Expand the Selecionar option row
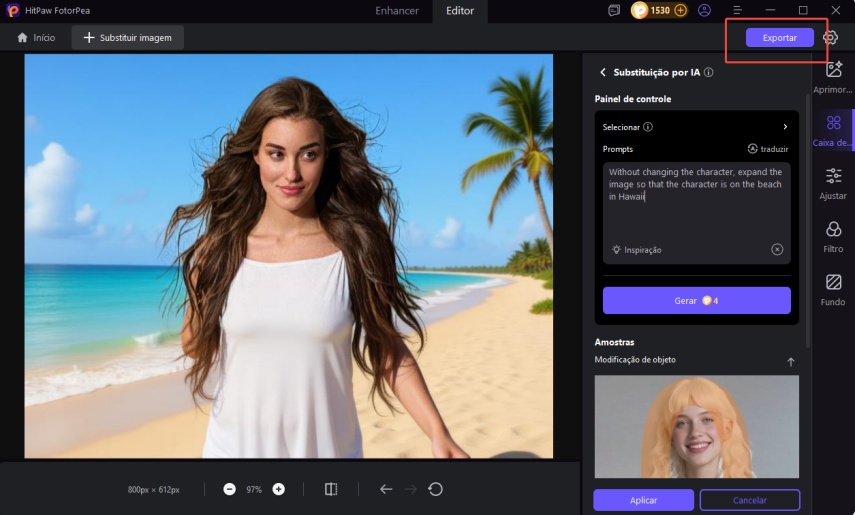The image size is (855, 515). 785,127
